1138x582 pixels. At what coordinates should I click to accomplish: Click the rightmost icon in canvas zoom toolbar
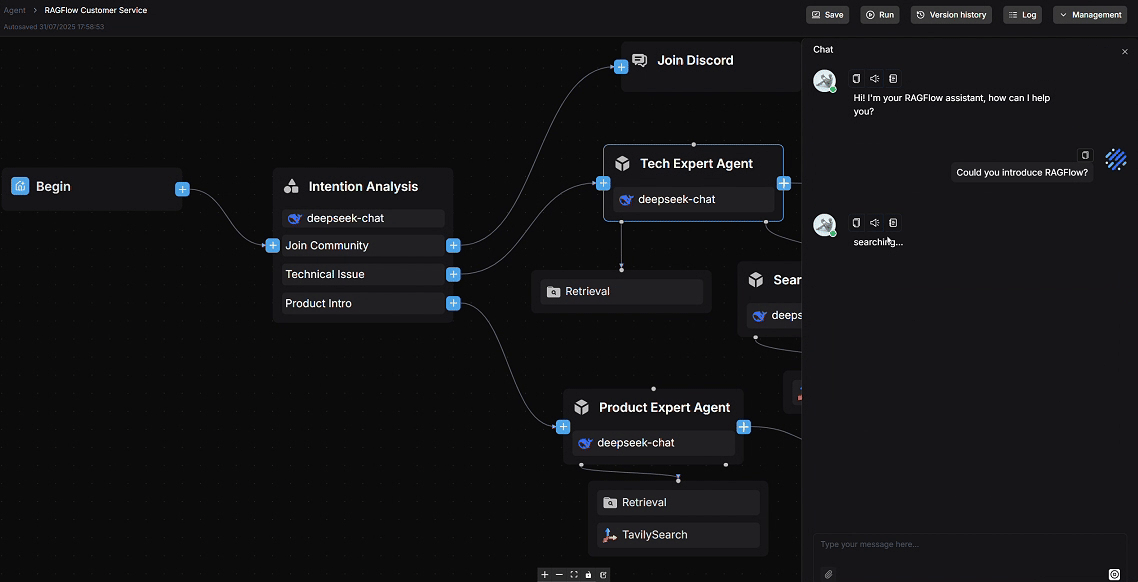[x=603, y=575]
